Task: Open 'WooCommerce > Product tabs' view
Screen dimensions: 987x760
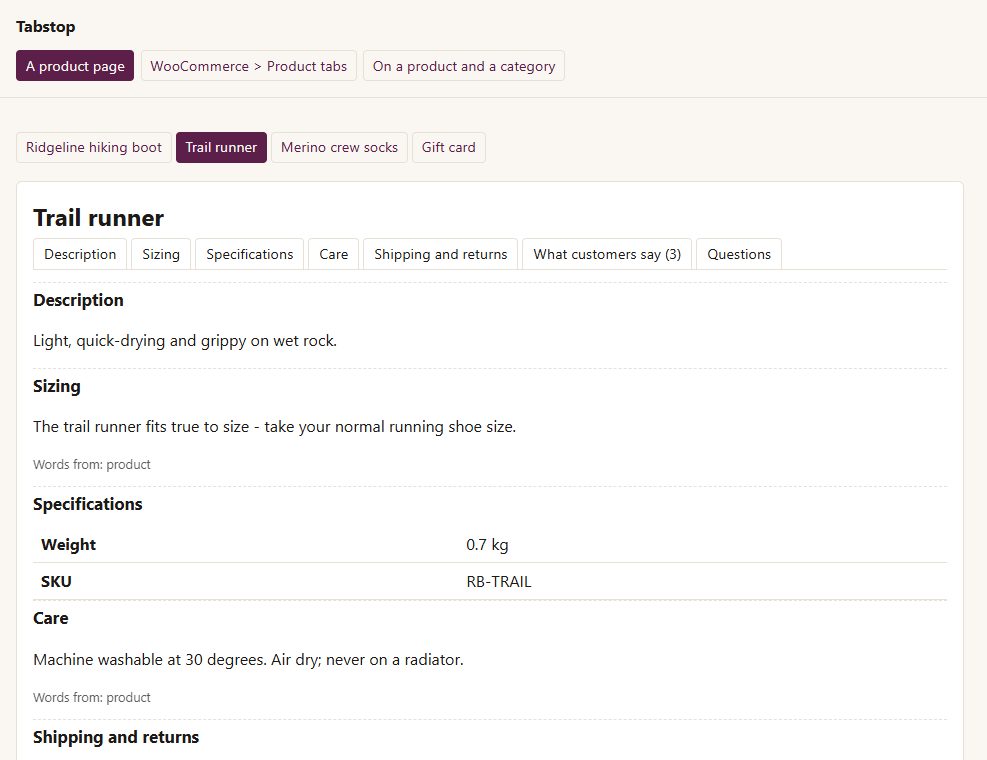Action: (x=249, y=66)
